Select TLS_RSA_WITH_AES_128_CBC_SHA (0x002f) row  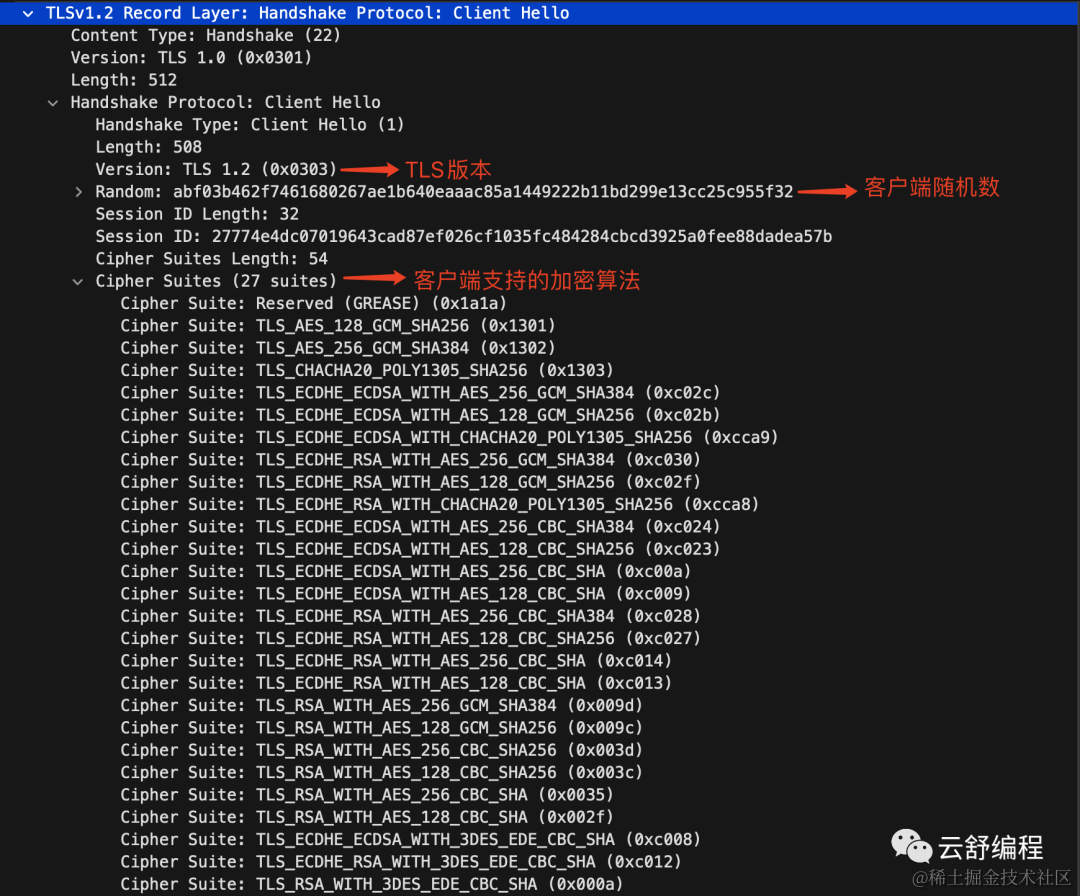[366, 817]
